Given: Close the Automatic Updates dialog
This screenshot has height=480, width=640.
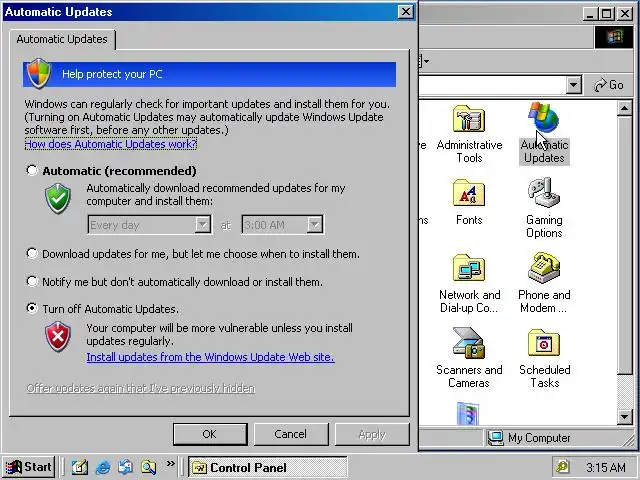Looking at the screenshot, I should pyautogui.click(x=405, y=11).
